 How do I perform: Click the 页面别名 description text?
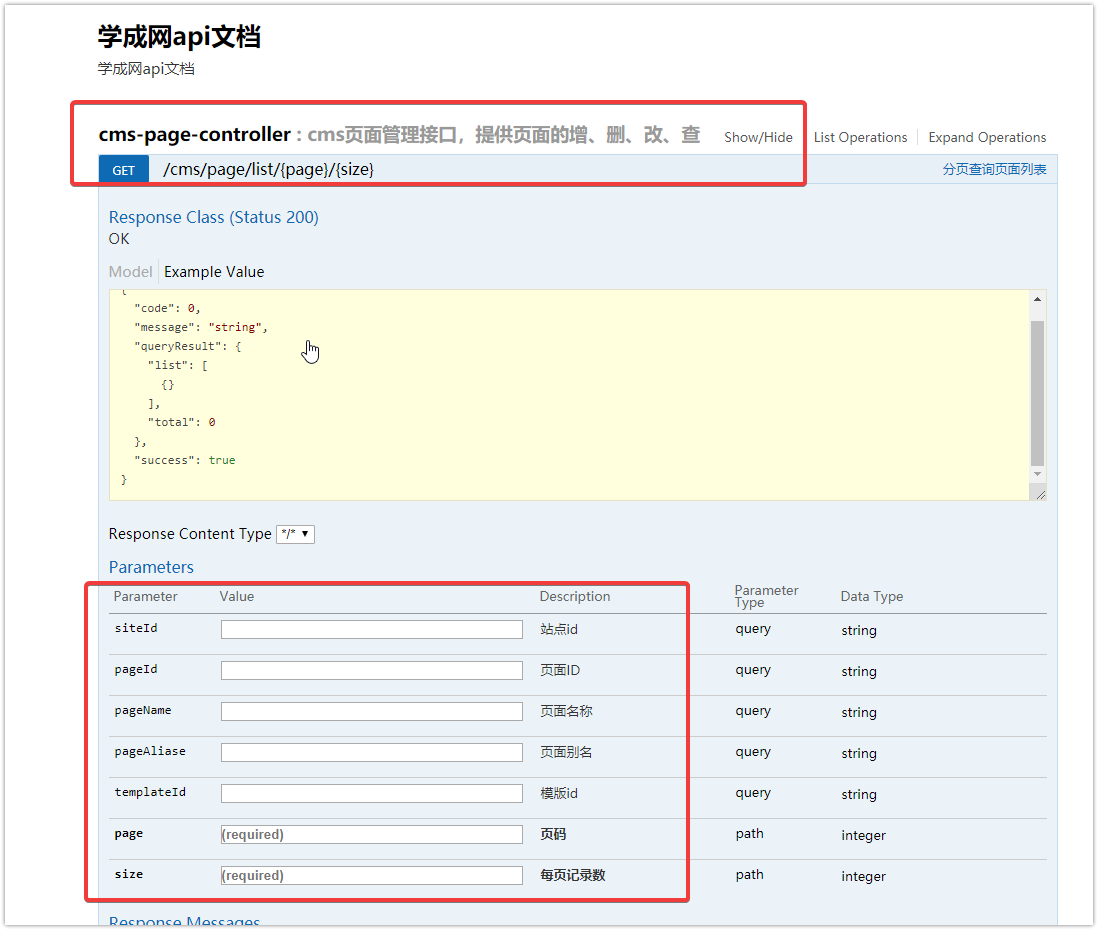567,753
